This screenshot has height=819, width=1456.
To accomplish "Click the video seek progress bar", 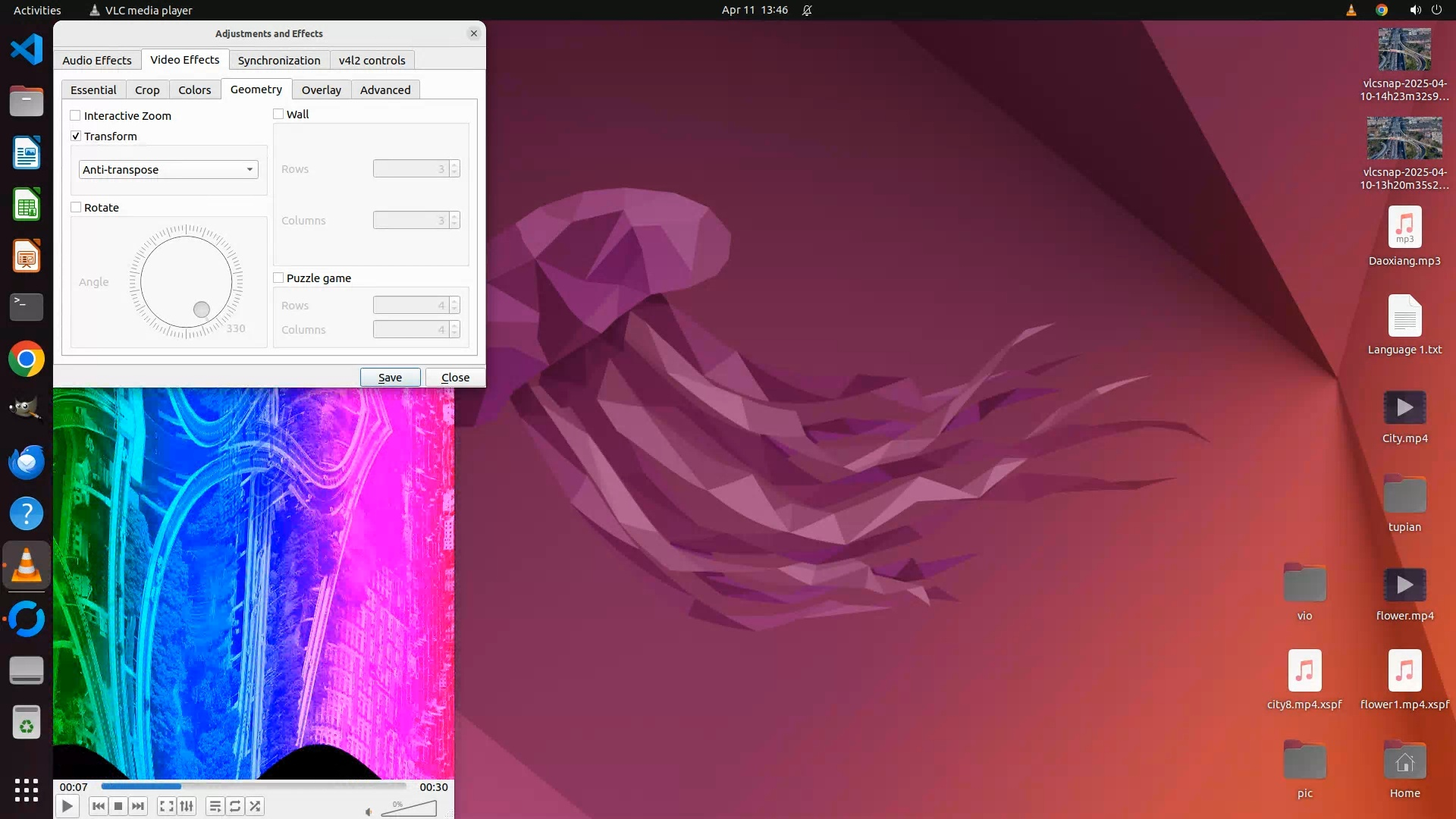I will (254, 787).
